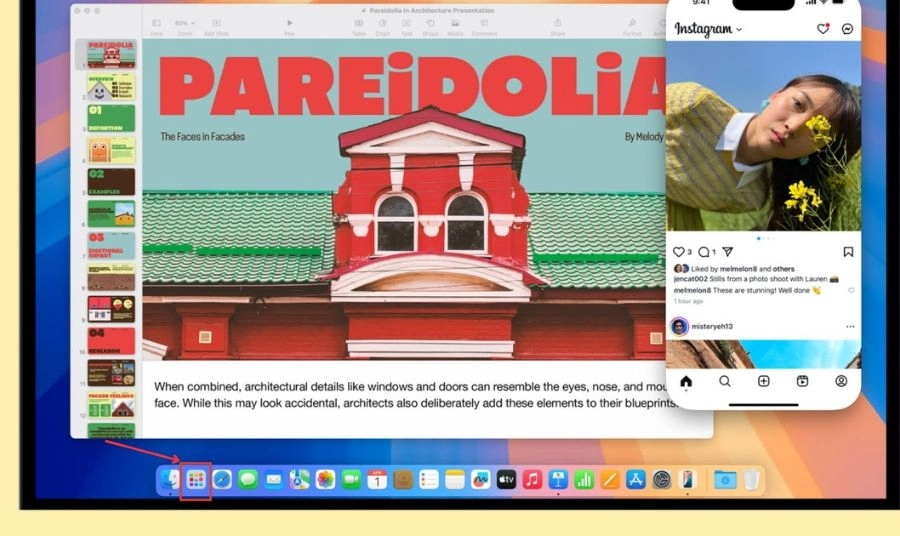The image size is (900, 536).
Task: Open Launchpad from the Dock
Action: tap(196, 479)
